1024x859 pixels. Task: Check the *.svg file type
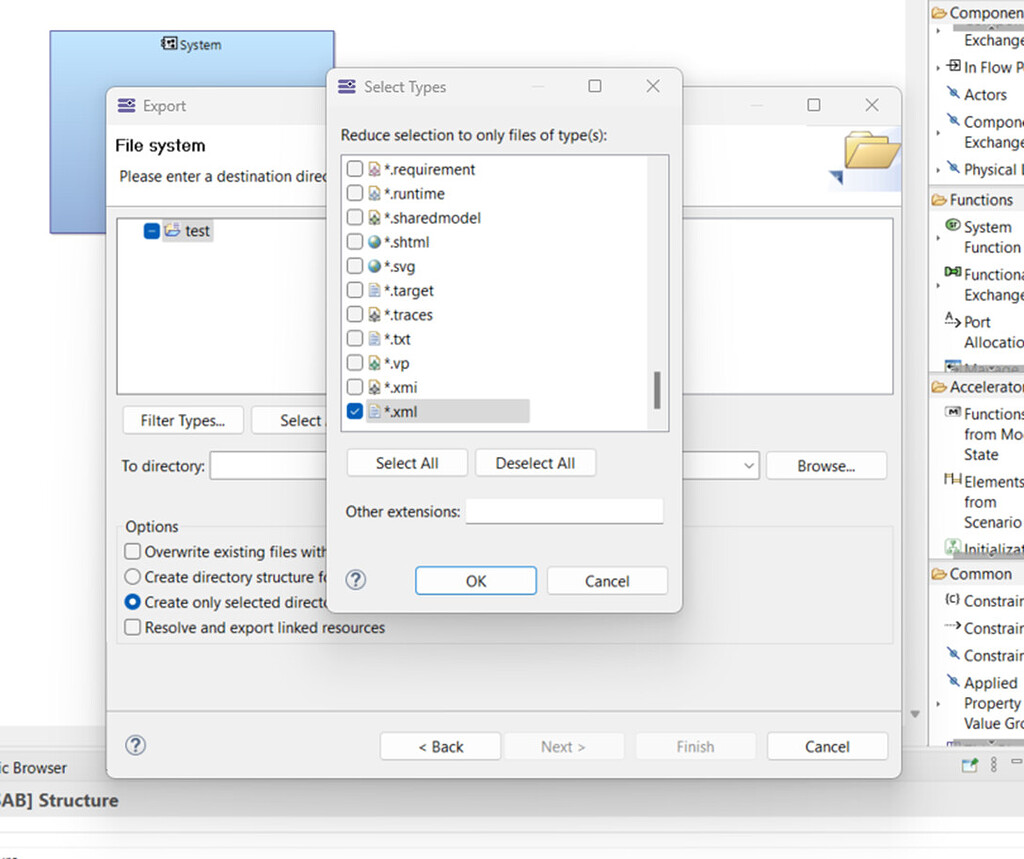(x=354, y=266)
